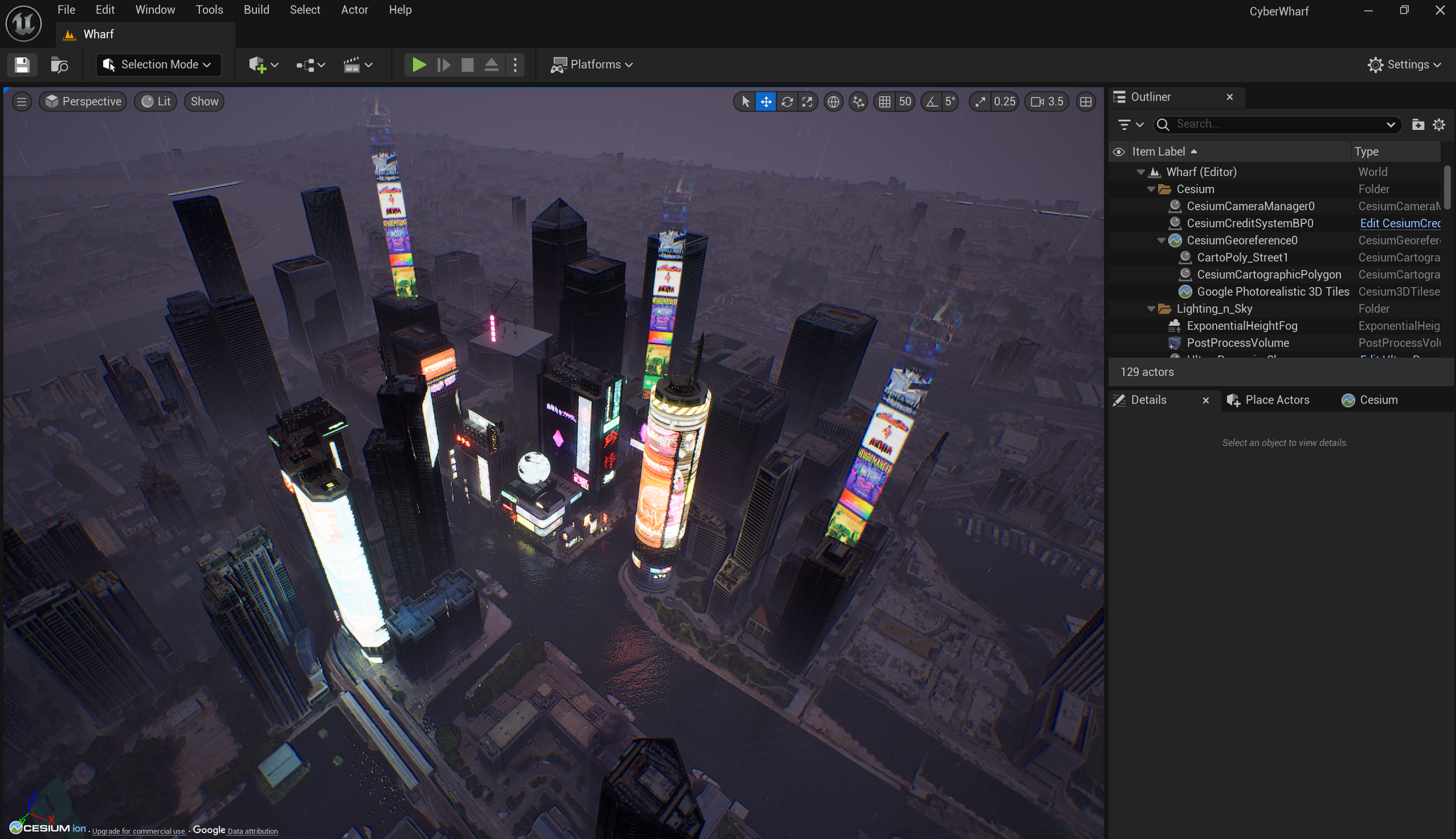Viewport: 1456px width, 839px height.
Task: Save the current level with the floppy icon
Action: tap(22, 65)
